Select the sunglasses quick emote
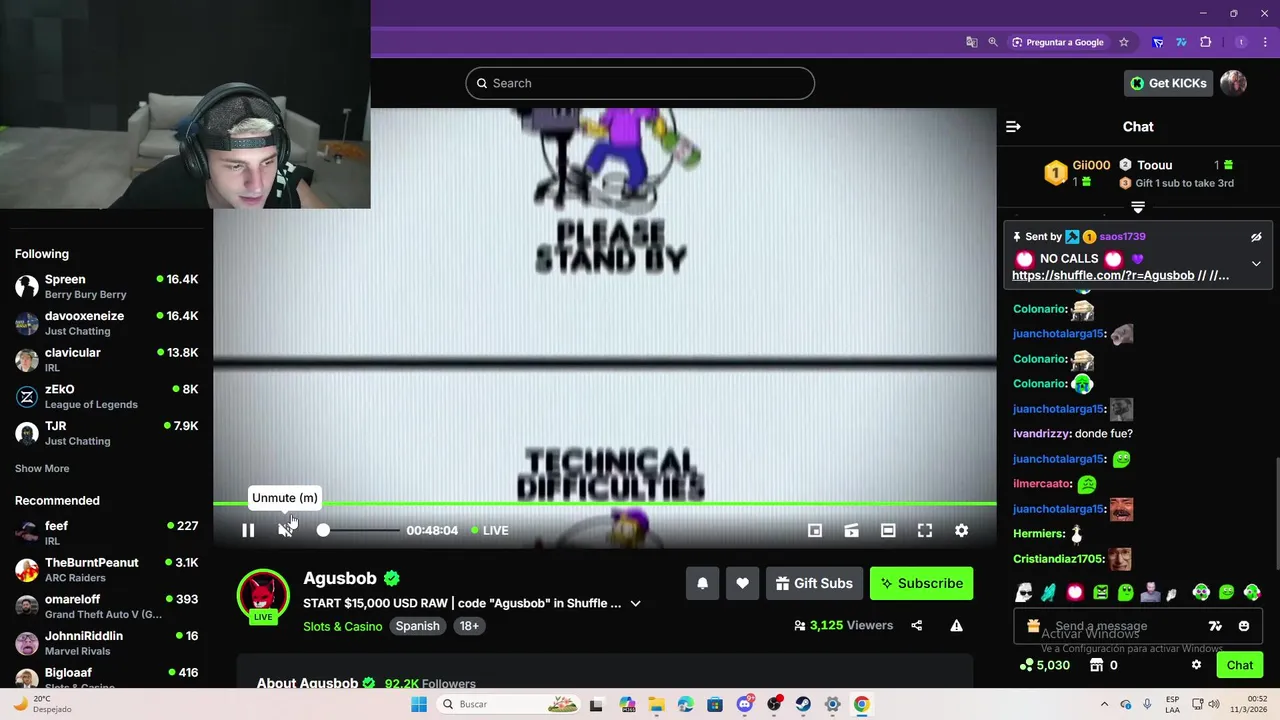1280x720 pixels. [x=1024, y=593]
